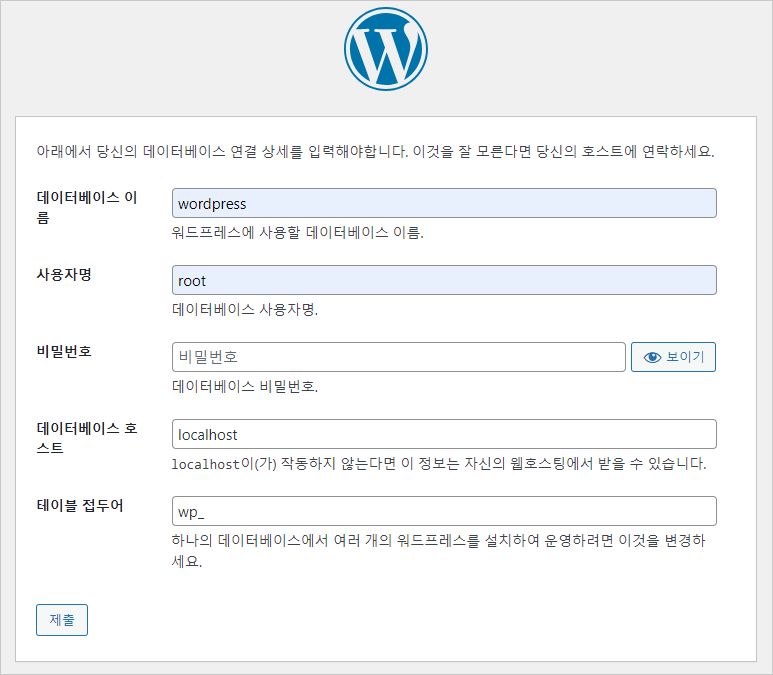Click into the empty 비밀번호 password field
The image size is (773, 675).
pos(399,357)
